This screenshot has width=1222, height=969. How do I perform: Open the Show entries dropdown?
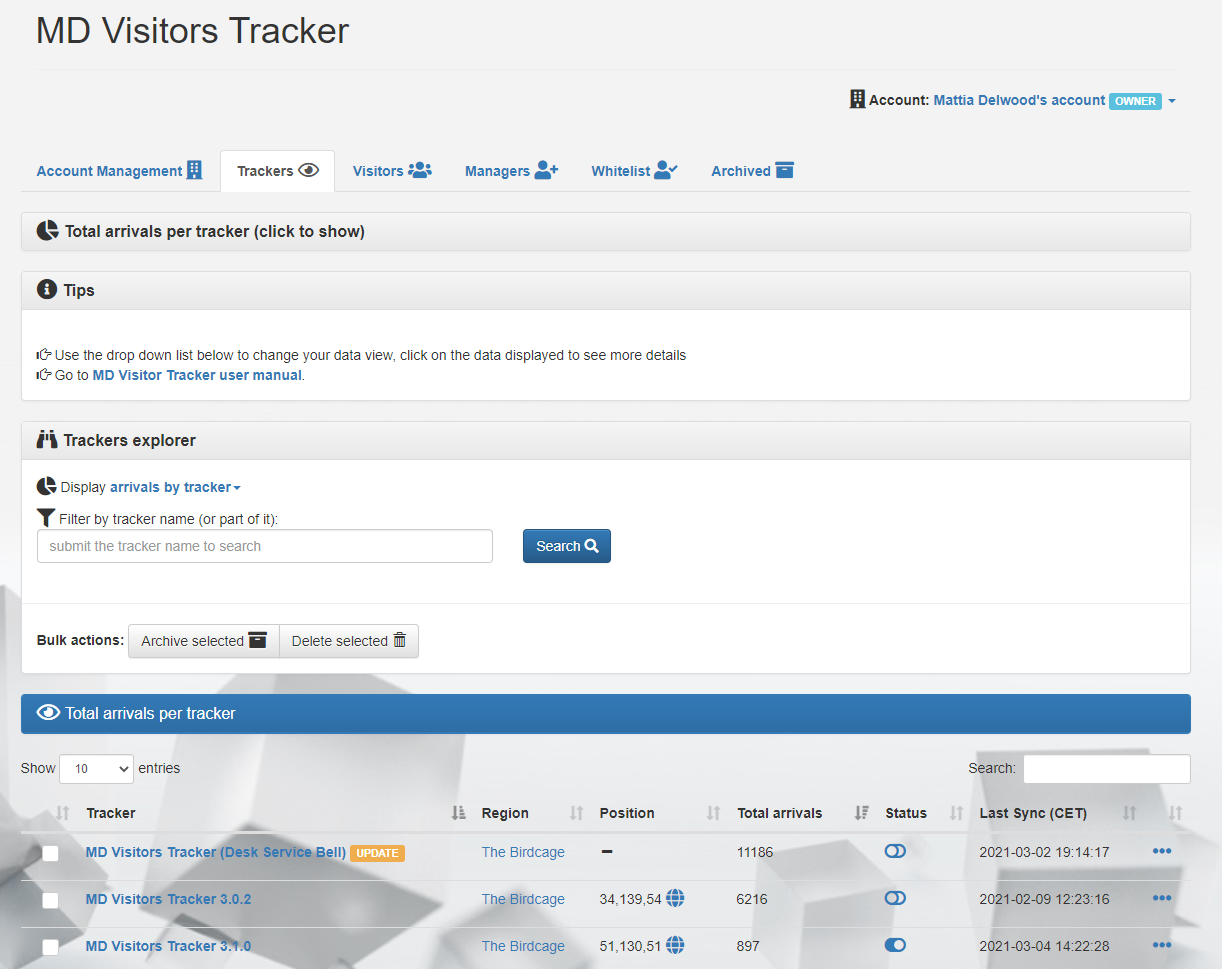tap(96, 768)
